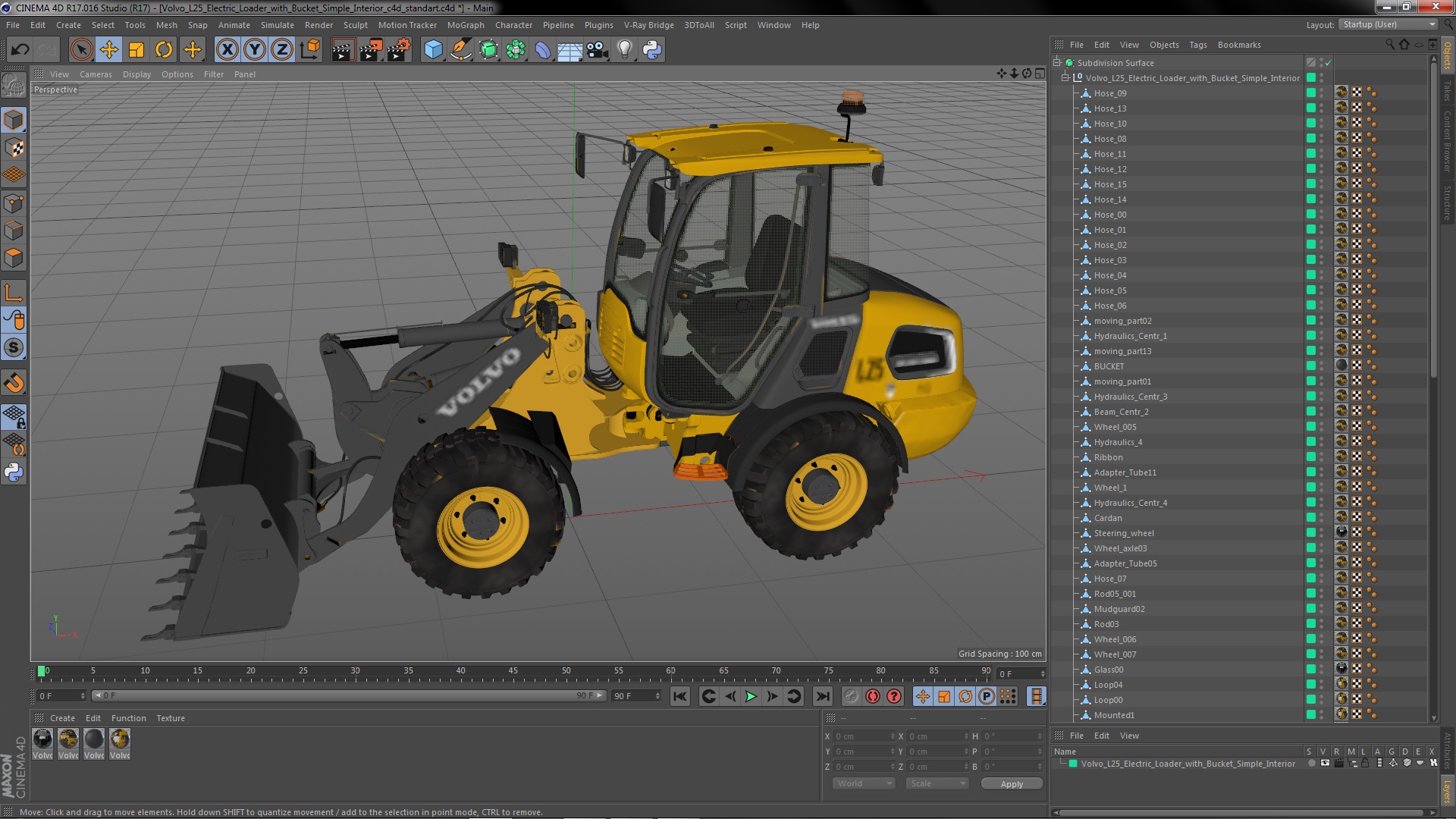Screen dimensions: 1456x819
Task: Click the Render to Picture Viewer icon
Action: pos(370,50)
